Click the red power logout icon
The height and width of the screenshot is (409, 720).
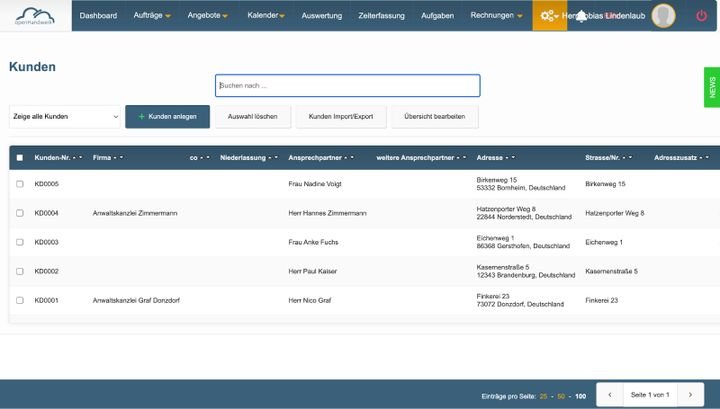pos(701,16)
